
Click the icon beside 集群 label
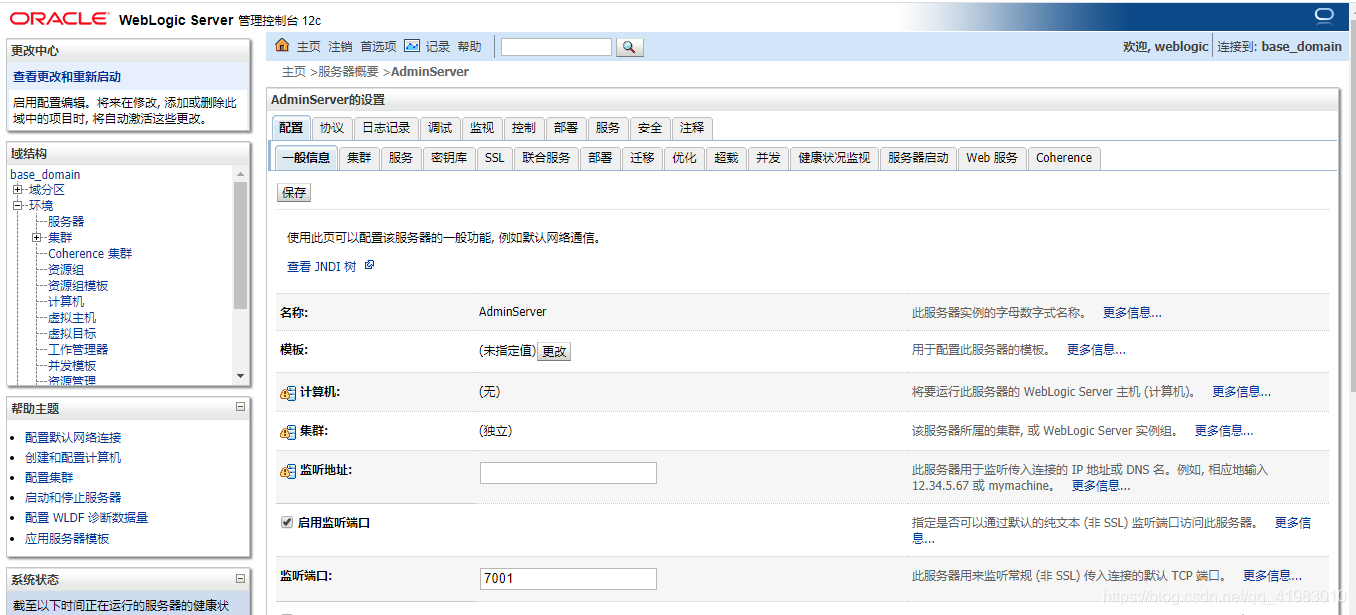(x=288, y=432)
